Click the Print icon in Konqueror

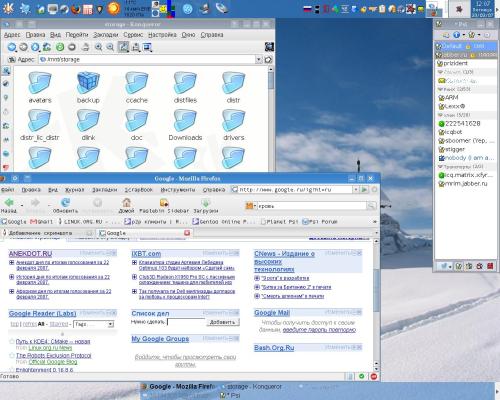(x=85, y=47)
